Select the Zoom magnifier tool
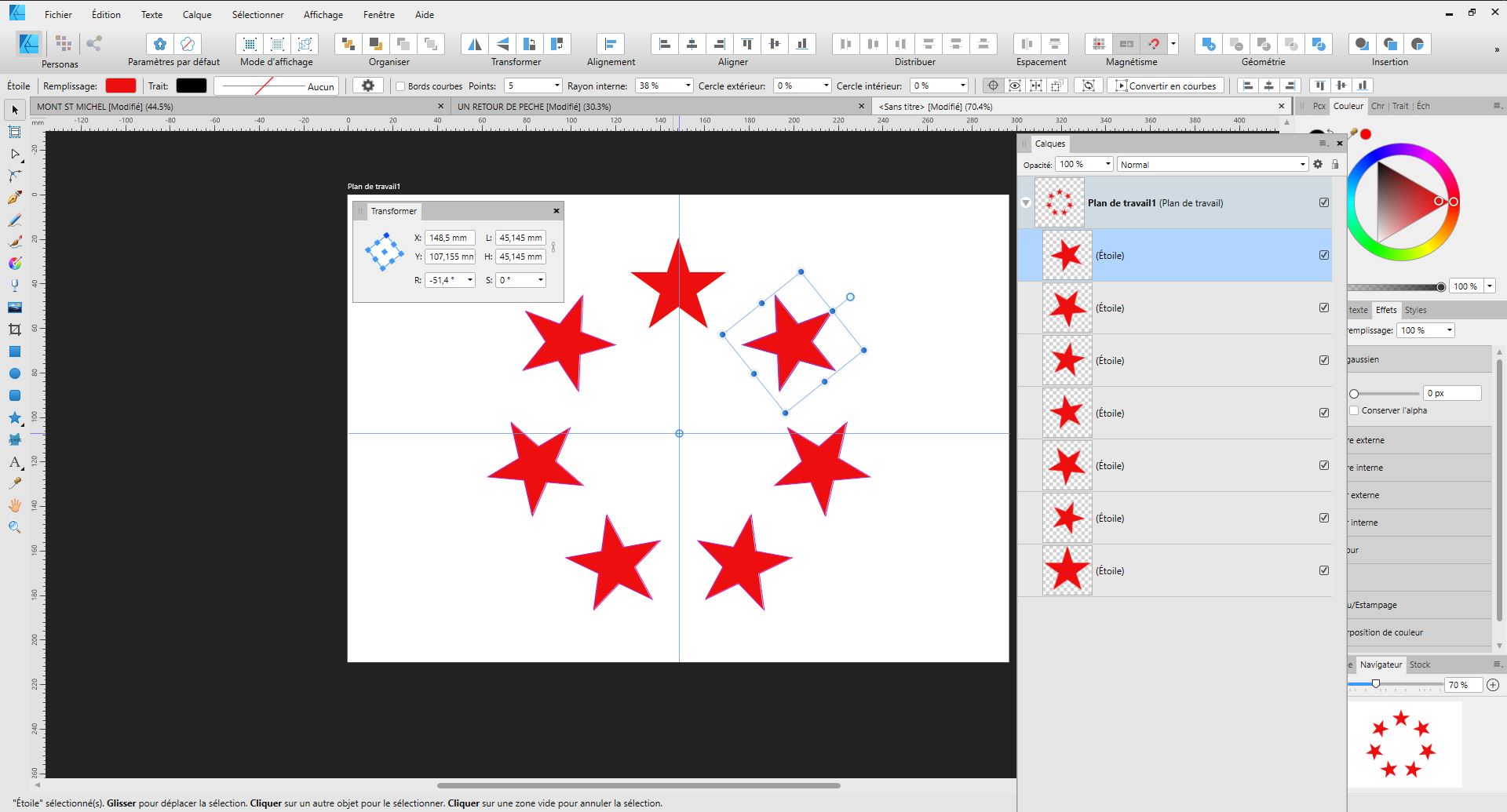This screenshot has width=1507, height=812. coord(14,527)
